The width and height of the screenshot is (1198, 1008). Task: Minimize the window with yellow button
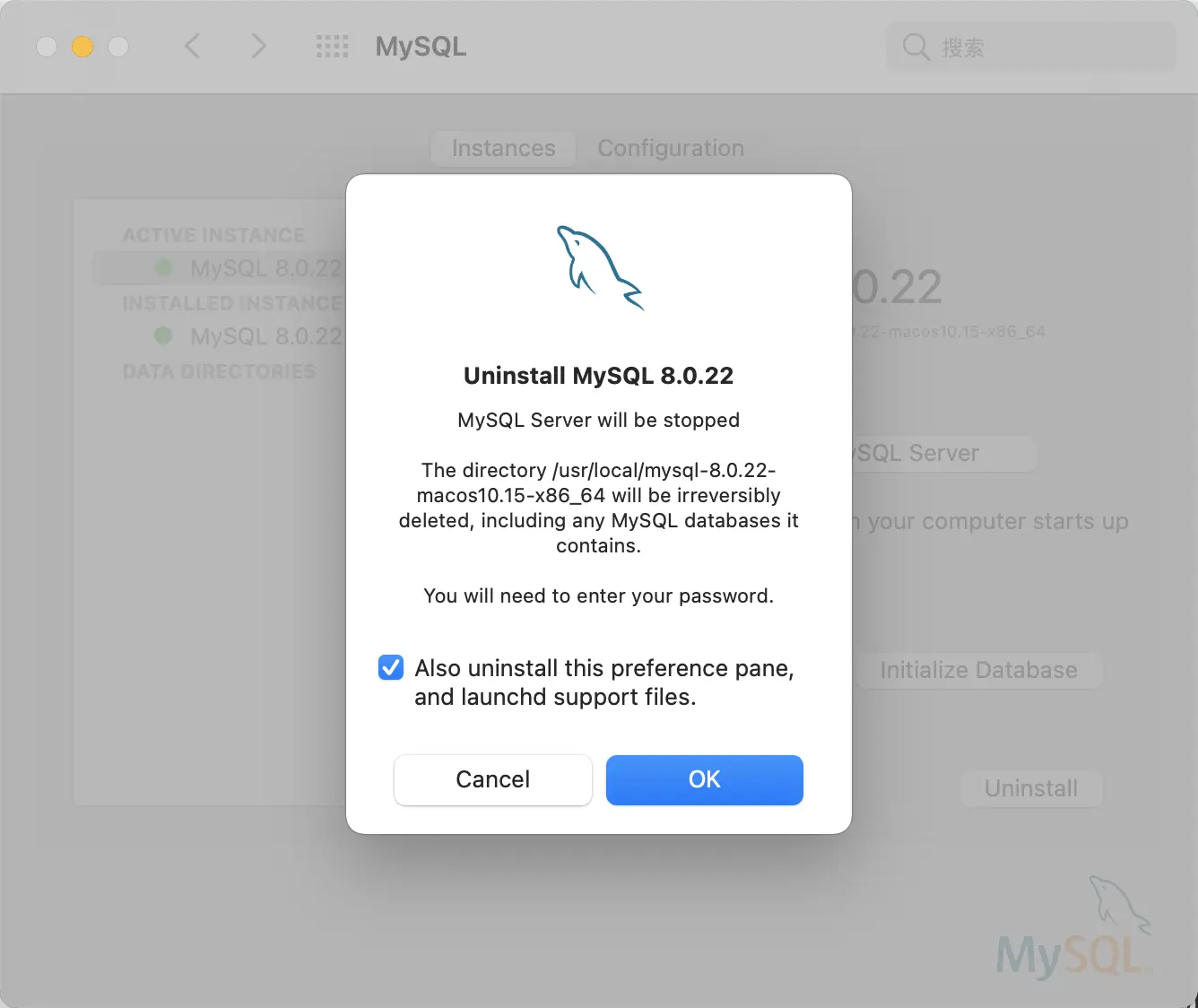[x=82, y=47]
